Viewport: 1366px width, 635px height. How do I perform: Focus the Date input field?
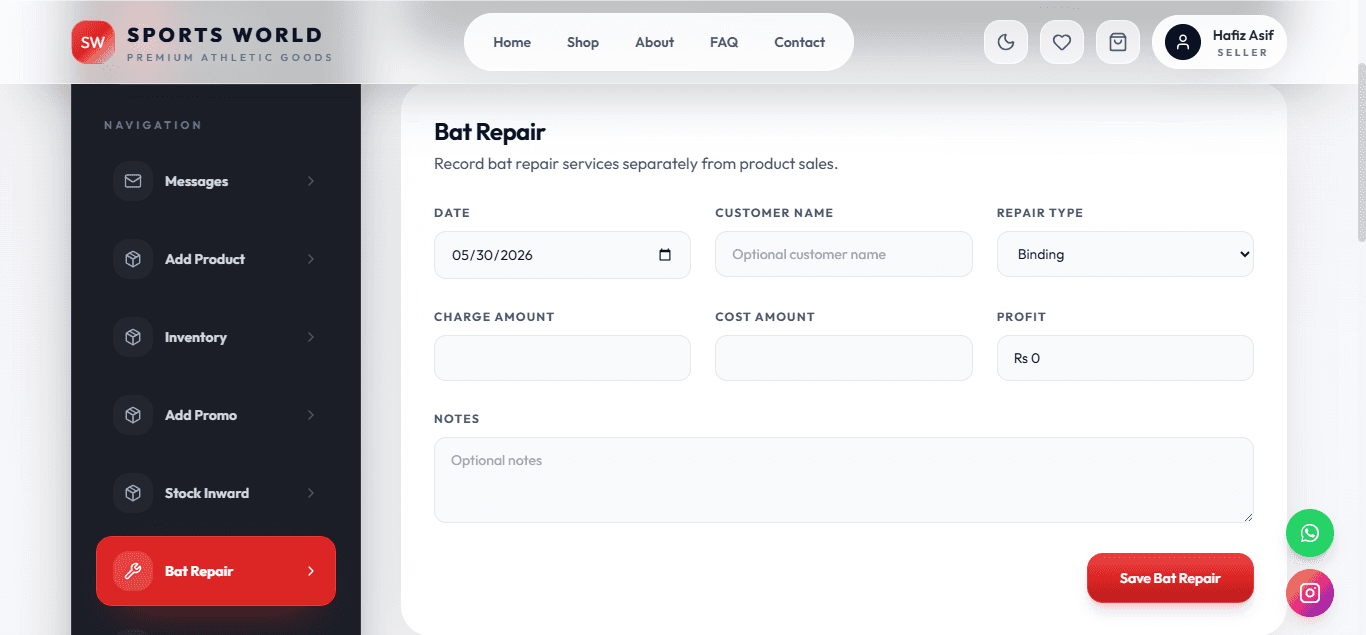pyautogui.click(x=562, y=255)
